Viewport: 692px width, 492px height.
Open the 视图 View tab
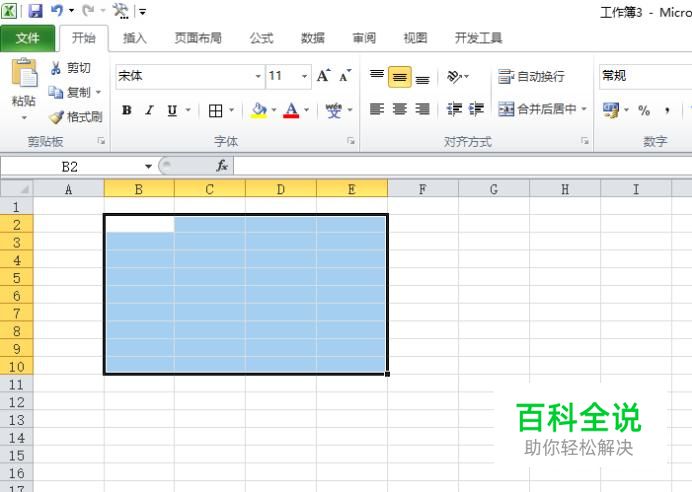pyautogui.click(x=415, y=38)
